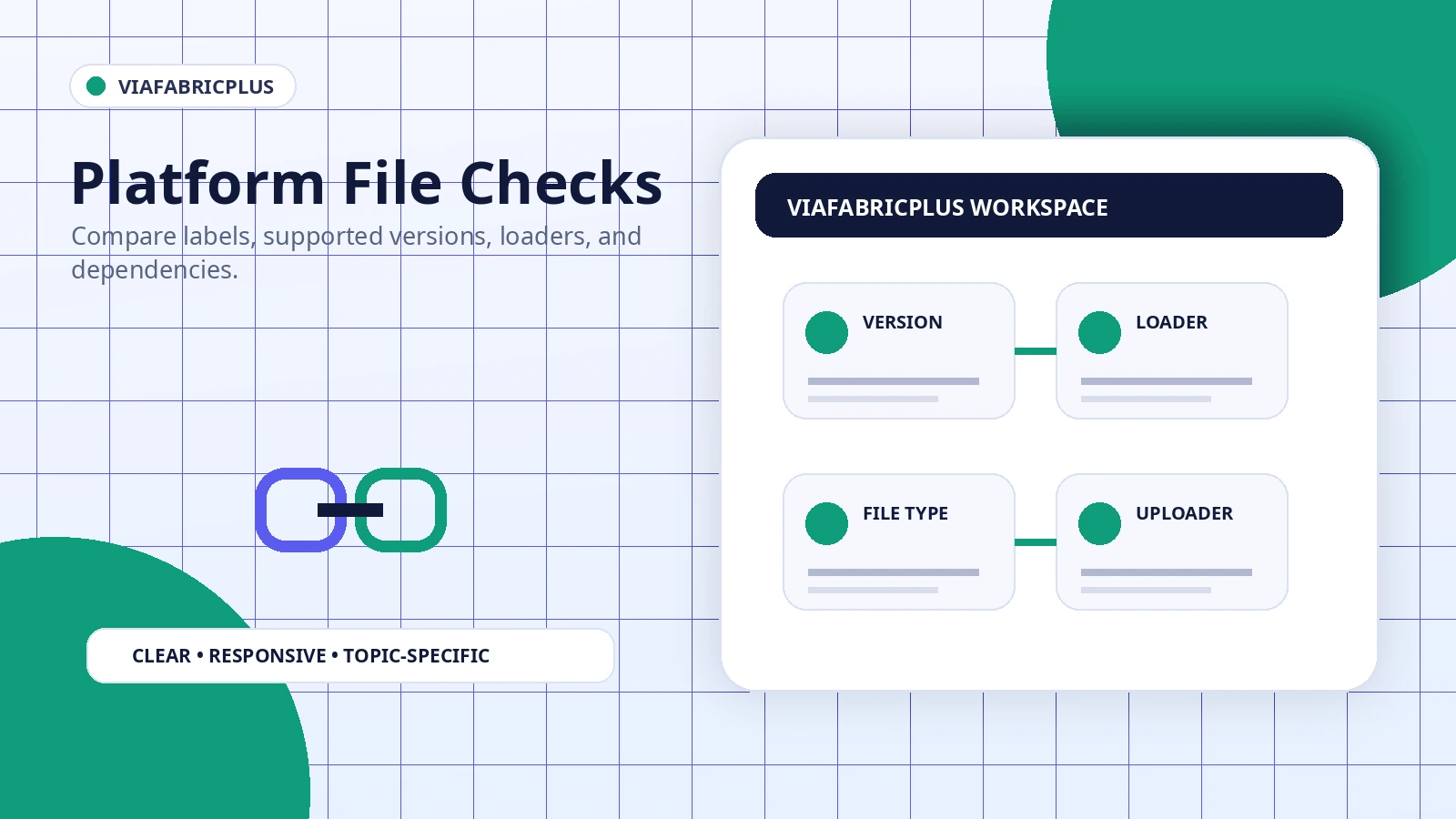Click the green circle on FILE TYPE card
Viewport: 1456px width, 819px height.
click(826, 523)
